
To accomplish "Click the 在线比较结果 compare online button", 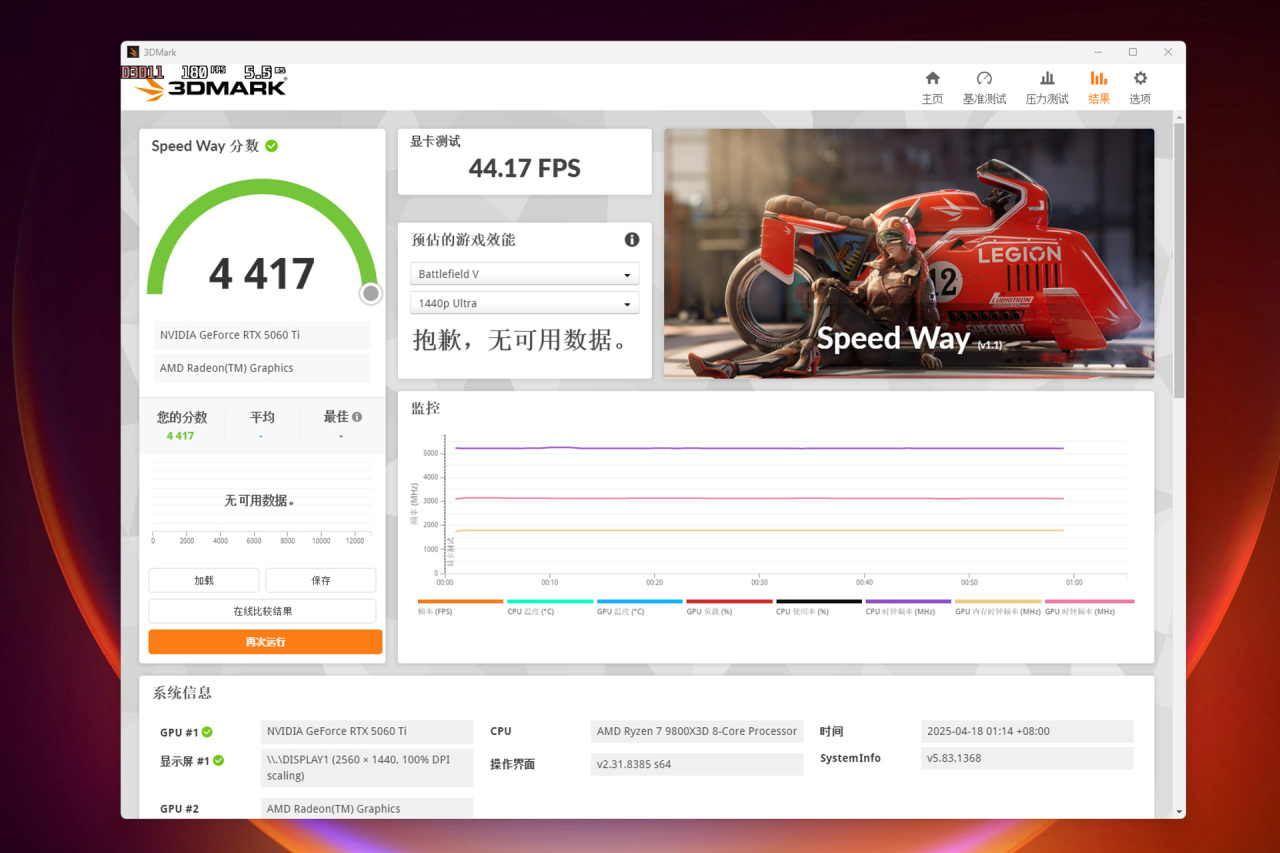I will [x=263, y=611].
